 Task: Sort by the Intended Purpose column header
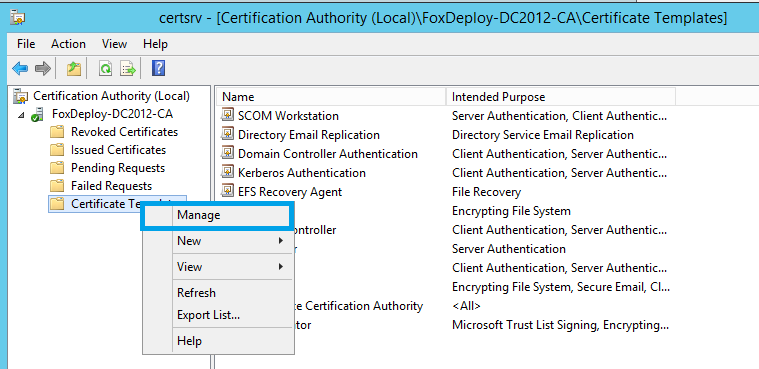point(561,97)
